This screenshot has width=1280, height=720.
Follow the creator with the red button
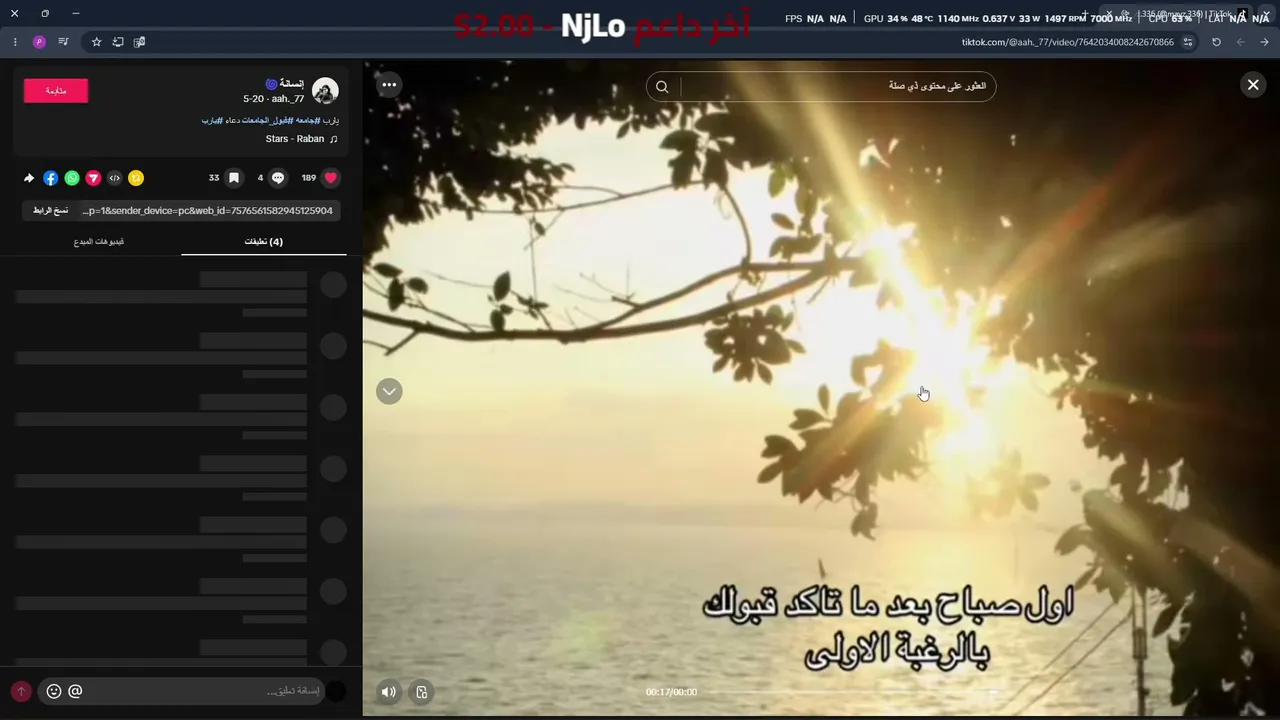[56, 91]
